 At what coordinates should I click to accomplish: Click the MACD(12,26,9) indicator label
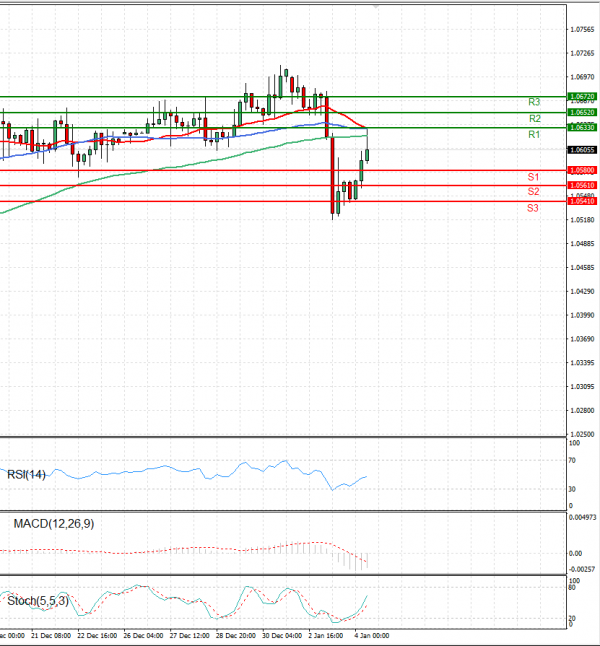click(54, 524)
